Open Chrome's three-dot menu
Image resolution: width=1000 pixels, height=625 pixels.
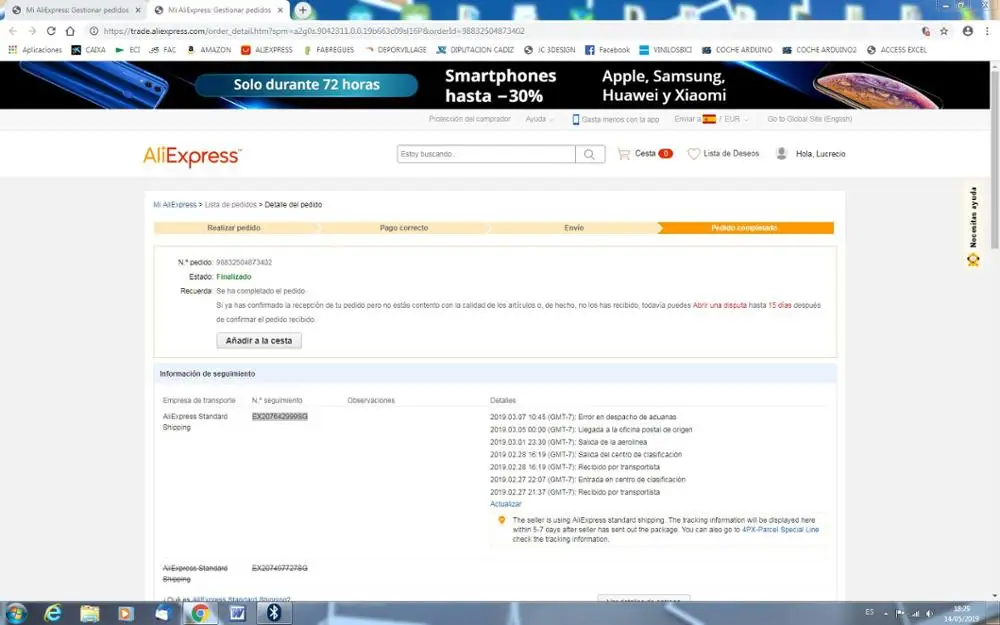click(988, 31)
